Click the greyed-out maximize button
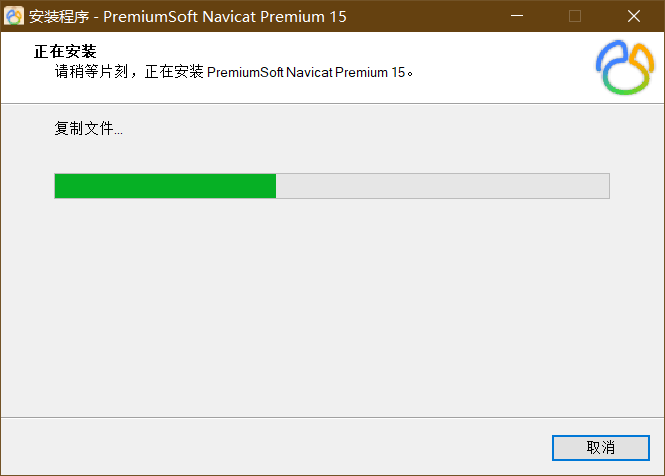 coord(575,16)
